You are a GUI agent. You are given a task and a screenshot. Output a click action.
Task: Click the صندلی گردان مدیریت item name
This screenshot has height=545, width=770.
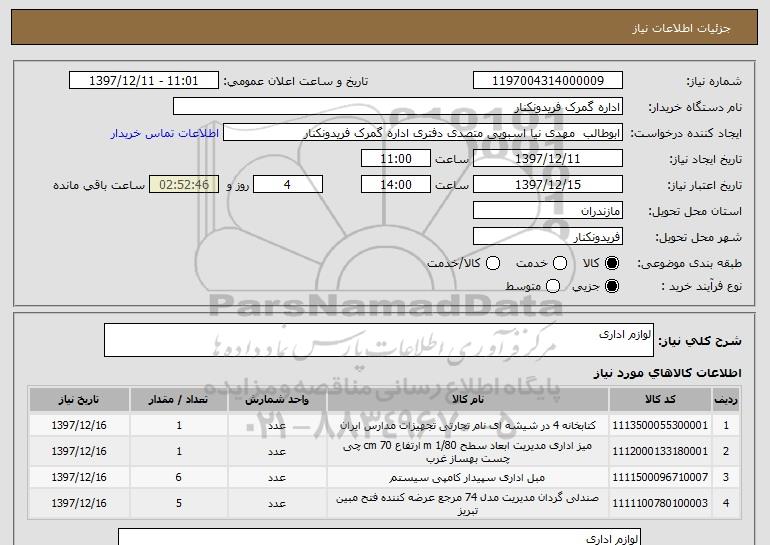[x=468, y=504]
